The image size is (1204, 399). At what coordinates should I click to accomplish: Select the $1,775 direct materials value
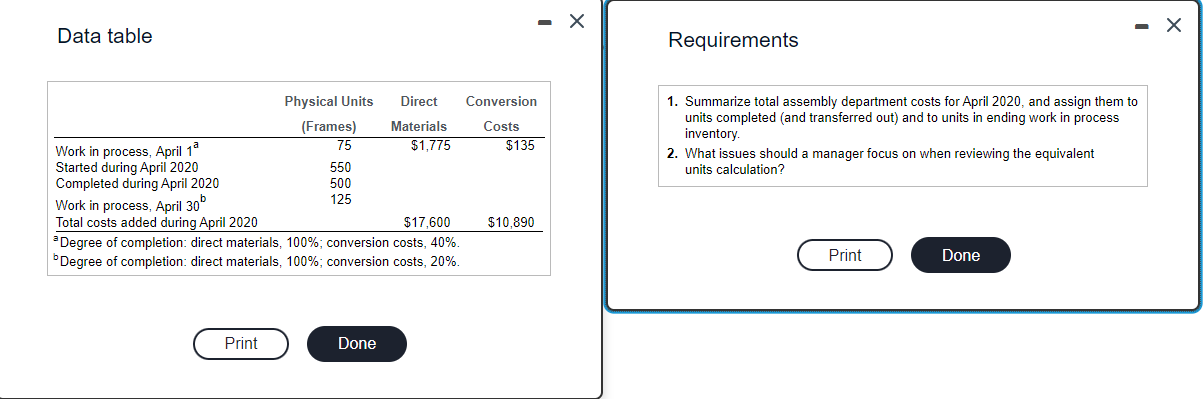tap(431, 146)
